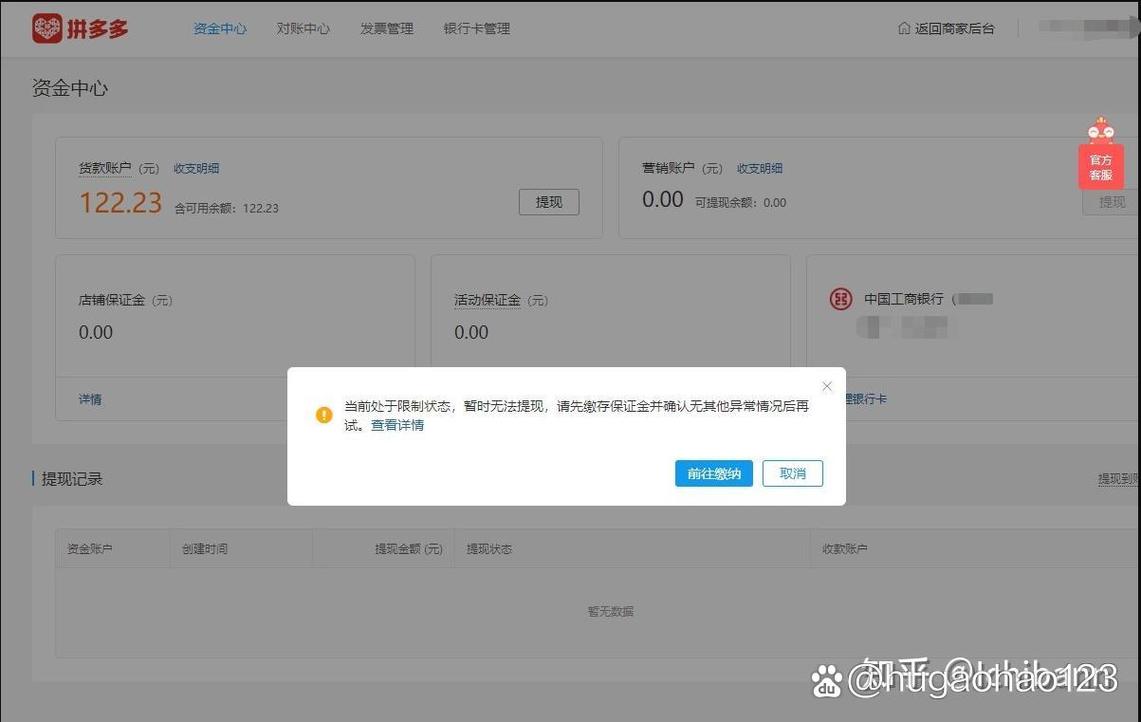Open 货款账户 收支明细 link
The width and height of the screenshot is (1141, 722).
[x=196, y=168]
